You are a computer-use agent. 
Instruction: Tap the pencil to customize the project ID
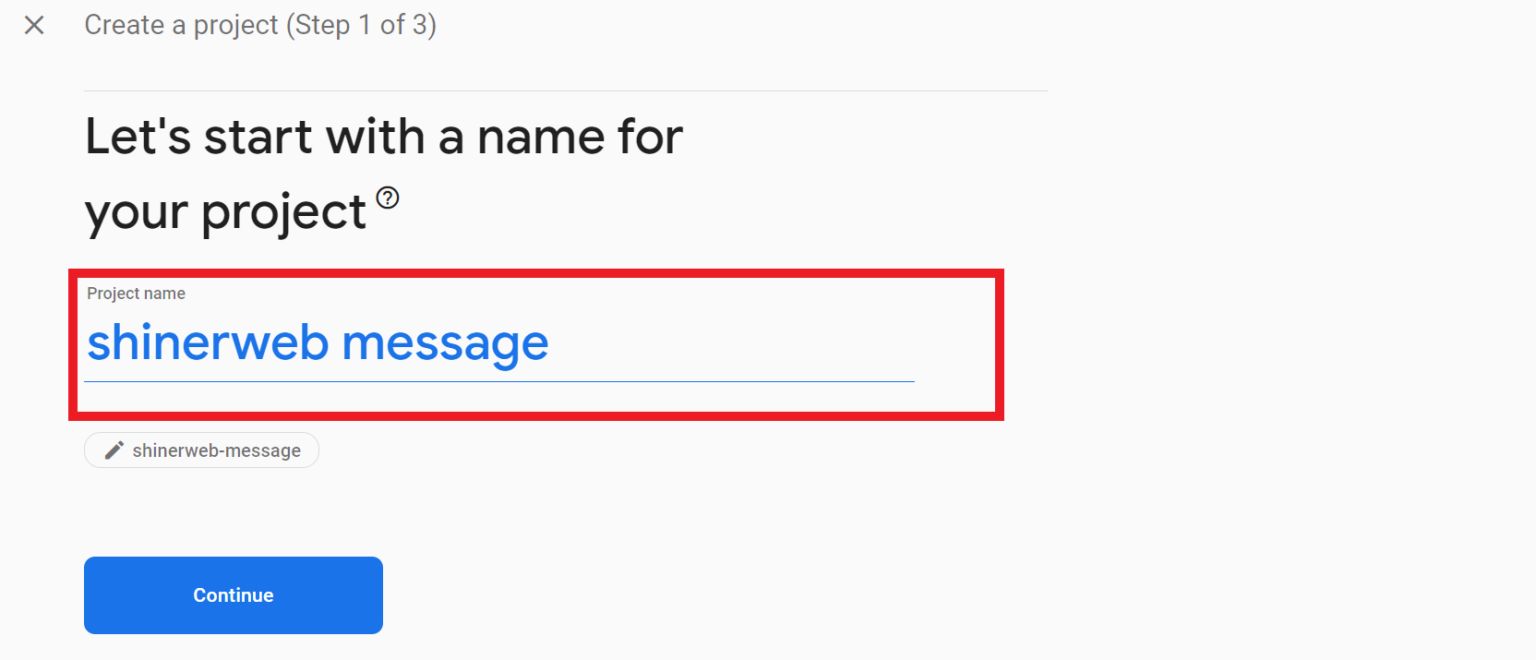tap(113, 450)
